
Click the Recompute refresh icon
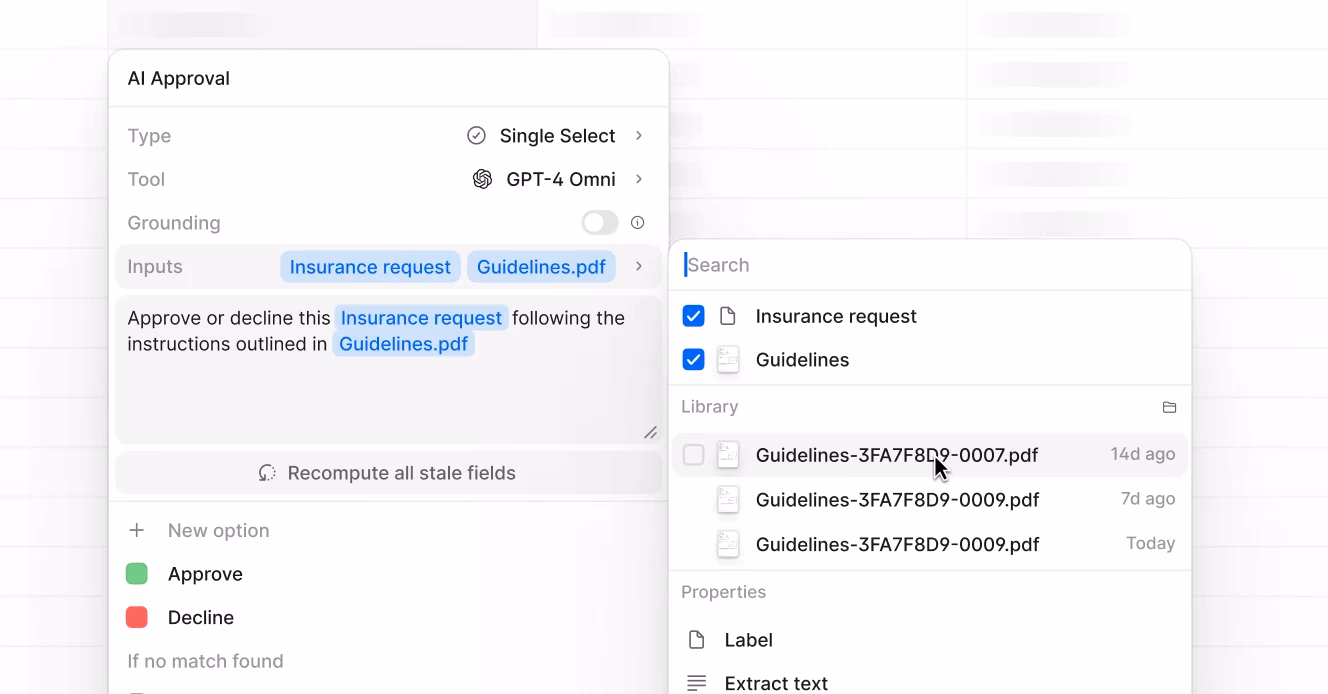pyautogui.click(x=267, y=473)
